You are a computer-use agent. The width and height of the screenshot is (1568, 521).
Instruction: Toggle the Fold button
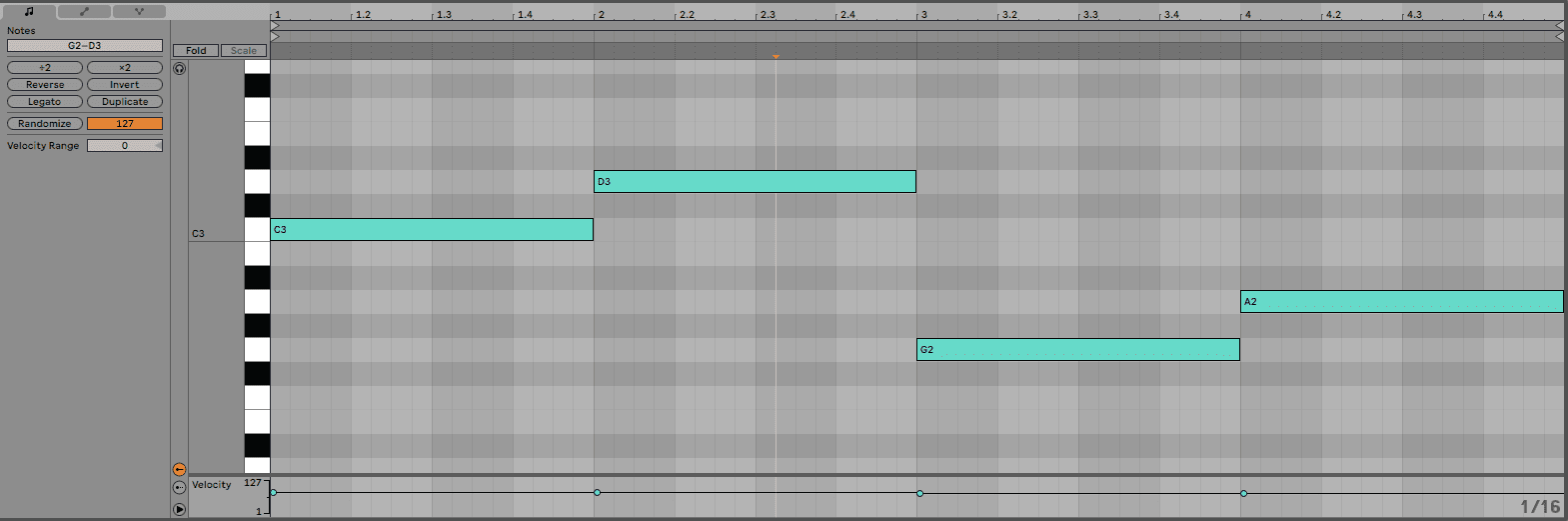tap(196, 51)
